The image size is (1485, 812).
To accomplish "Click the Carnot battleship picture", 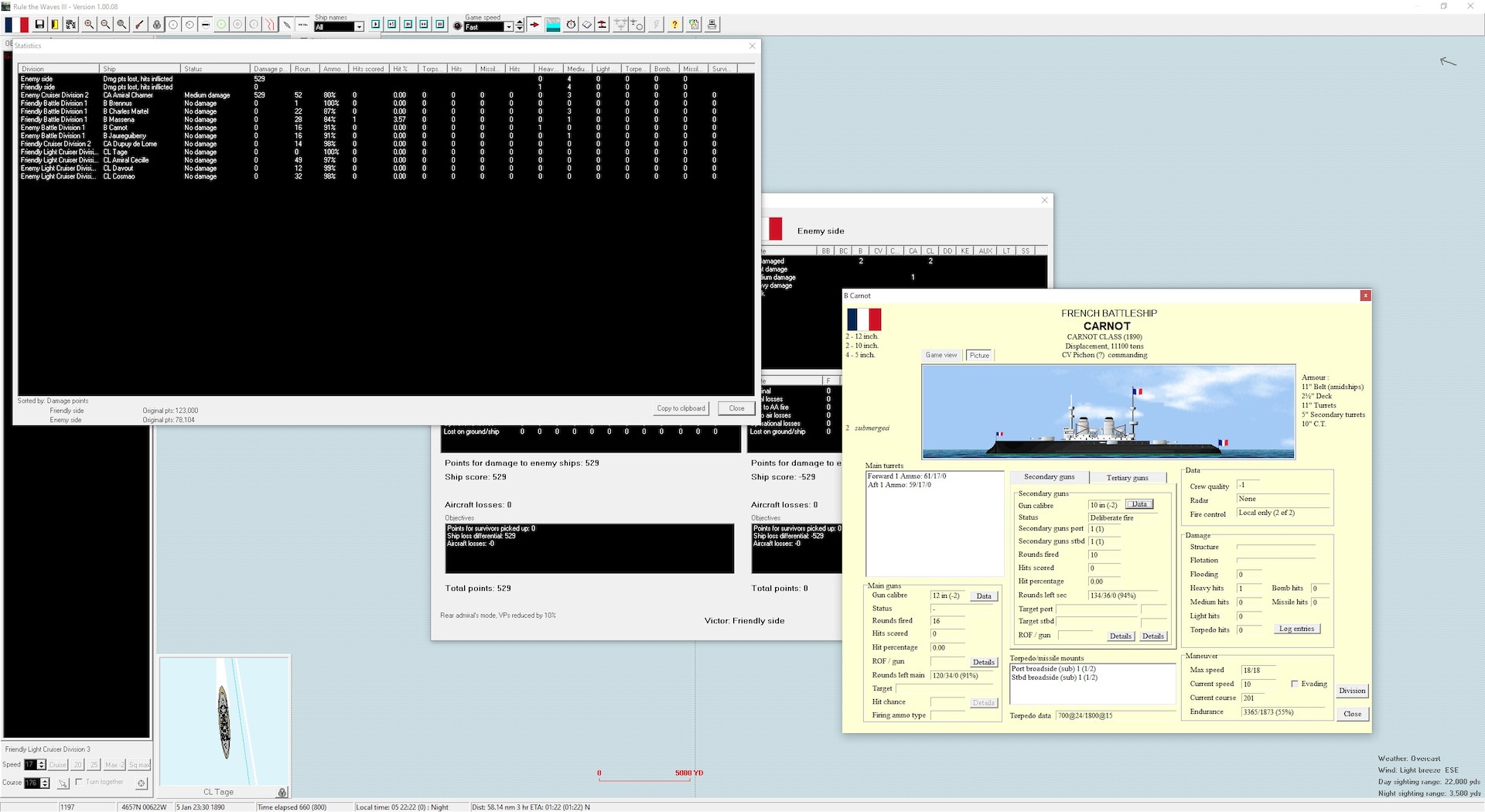I will tap(1108, 412).
